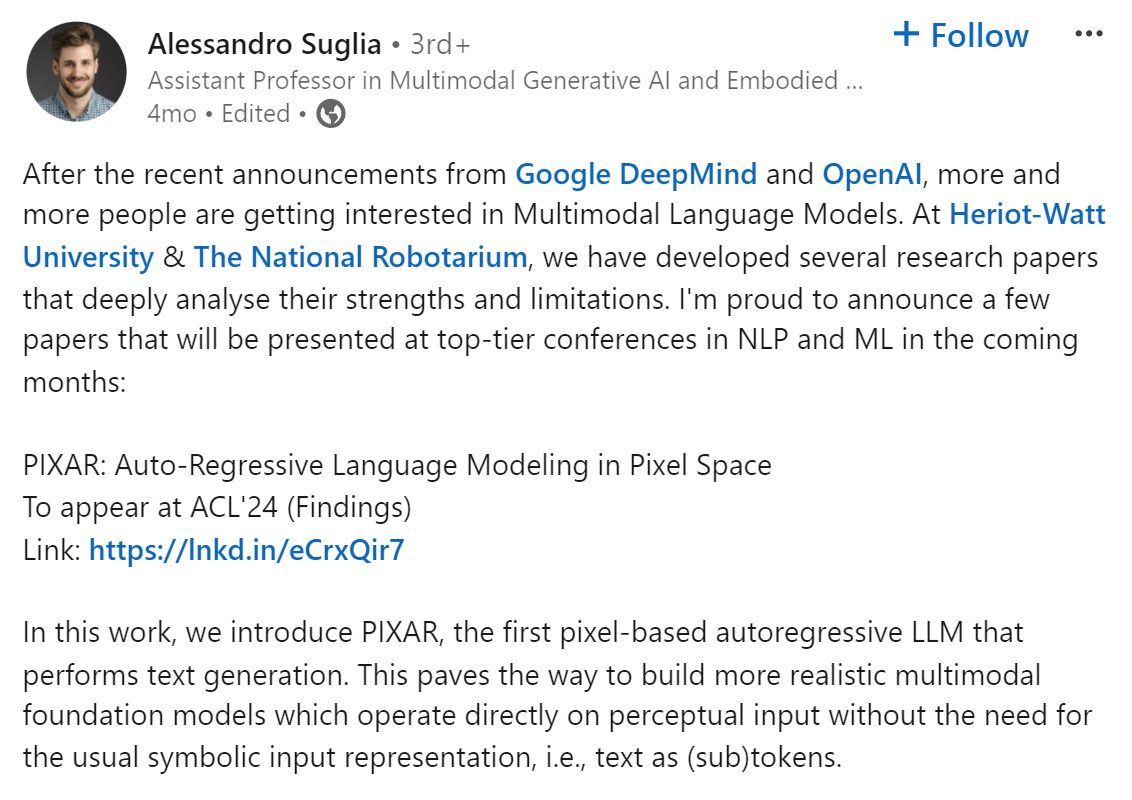Click the globe public visibility icon
The height and width of the screenshot is (800, 1132).
(x=331, y=115)
